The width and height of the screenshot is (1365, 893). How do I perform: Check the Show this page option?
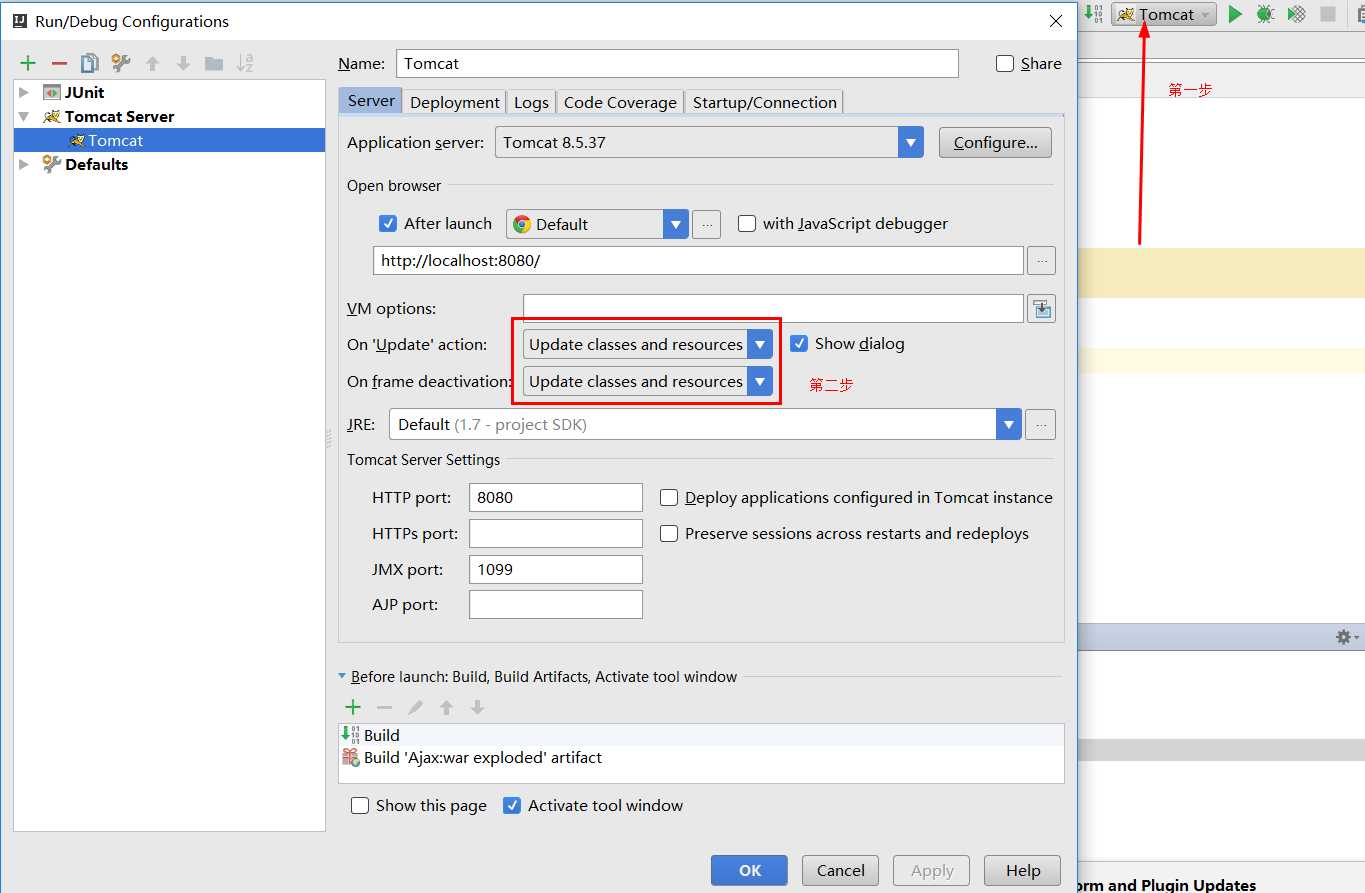[x=360, y=806]
